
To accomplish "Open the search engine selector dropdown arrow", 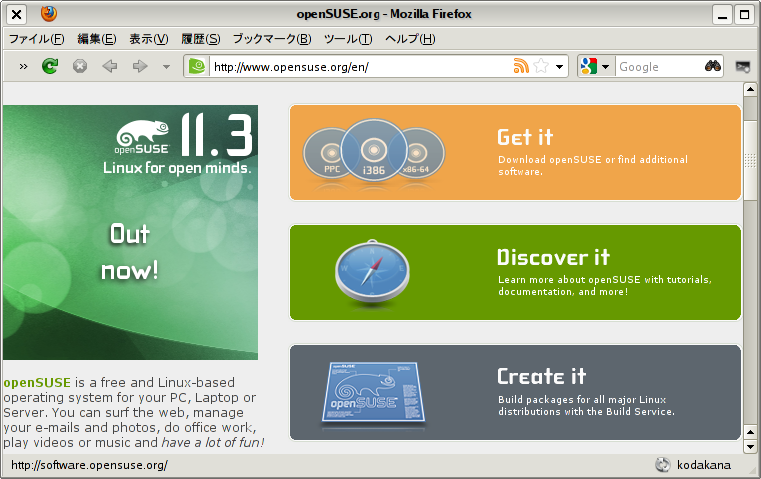I will pyautogui.click(x=605, y=66).
